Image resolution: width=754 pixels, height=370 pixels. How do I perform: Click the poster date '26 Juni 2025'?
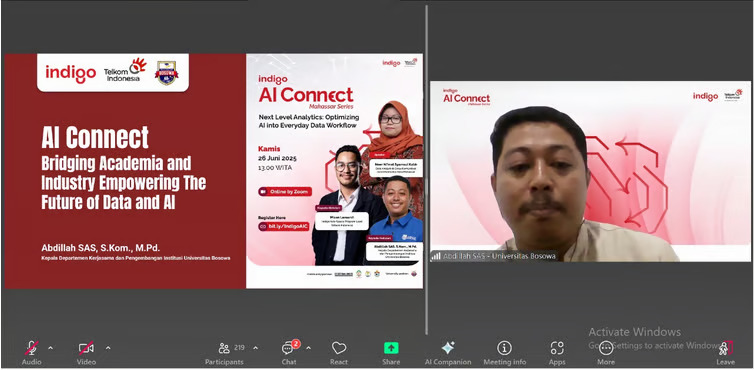click(x=277, y=158)
